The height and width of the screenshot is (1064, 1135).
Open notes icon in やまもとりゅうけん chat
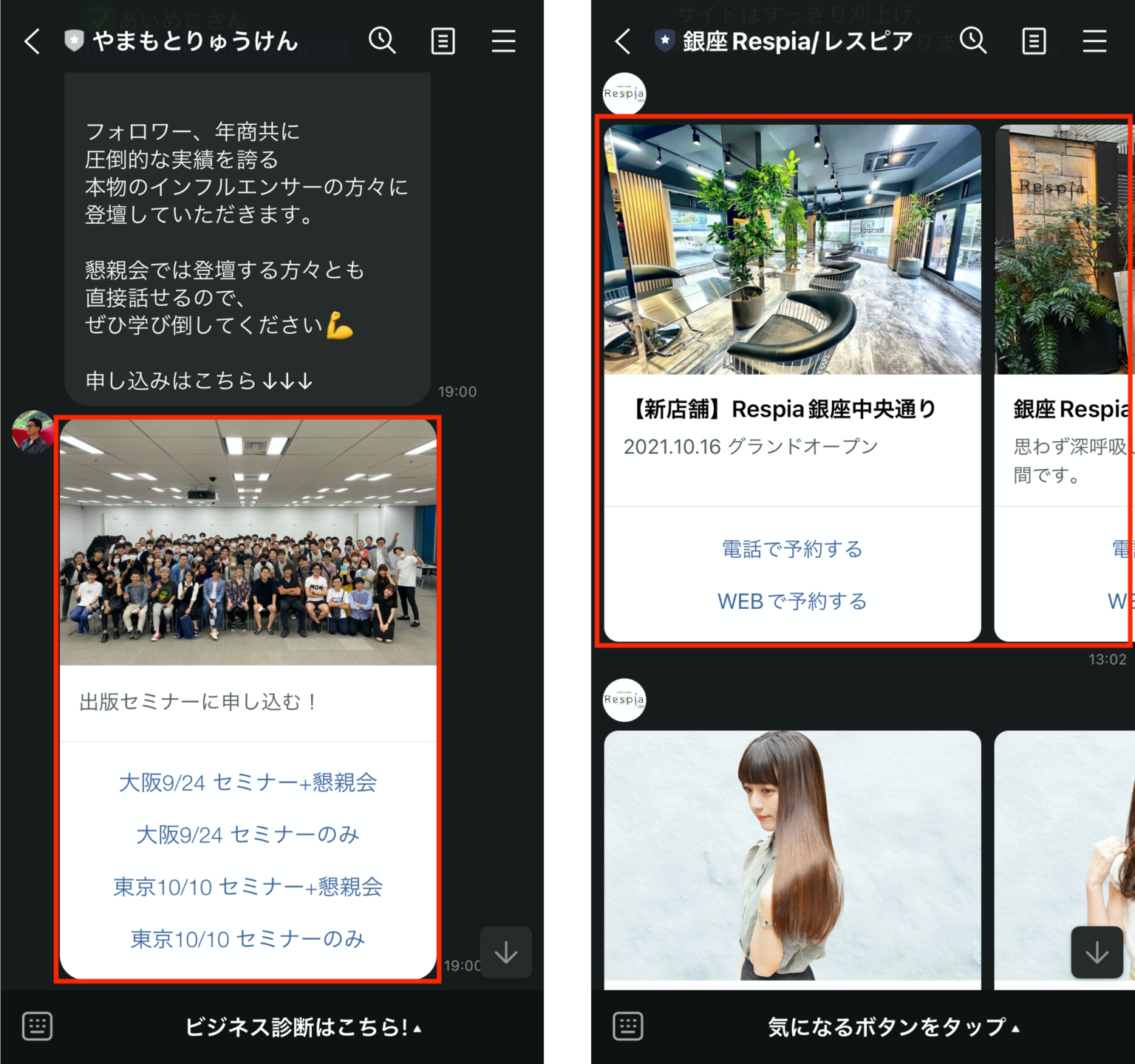click(x=443, y=41)
